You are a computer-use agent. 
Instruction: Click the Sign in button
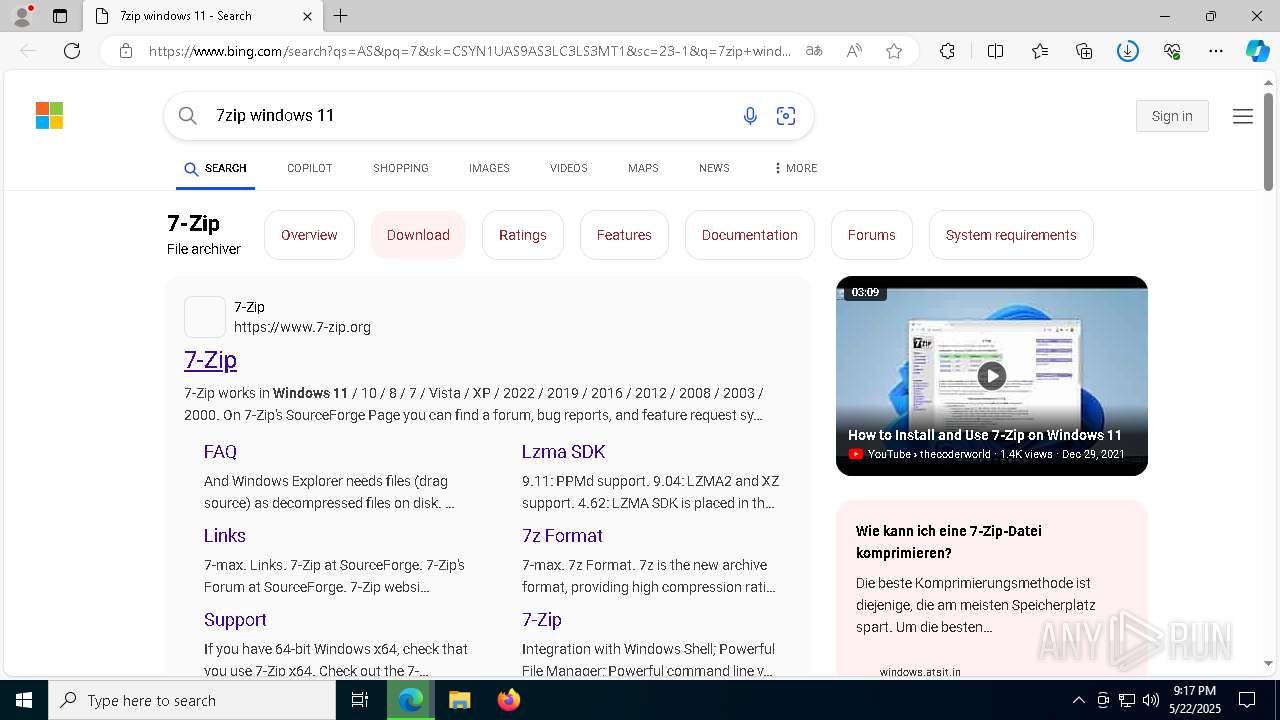(1172, 116)
